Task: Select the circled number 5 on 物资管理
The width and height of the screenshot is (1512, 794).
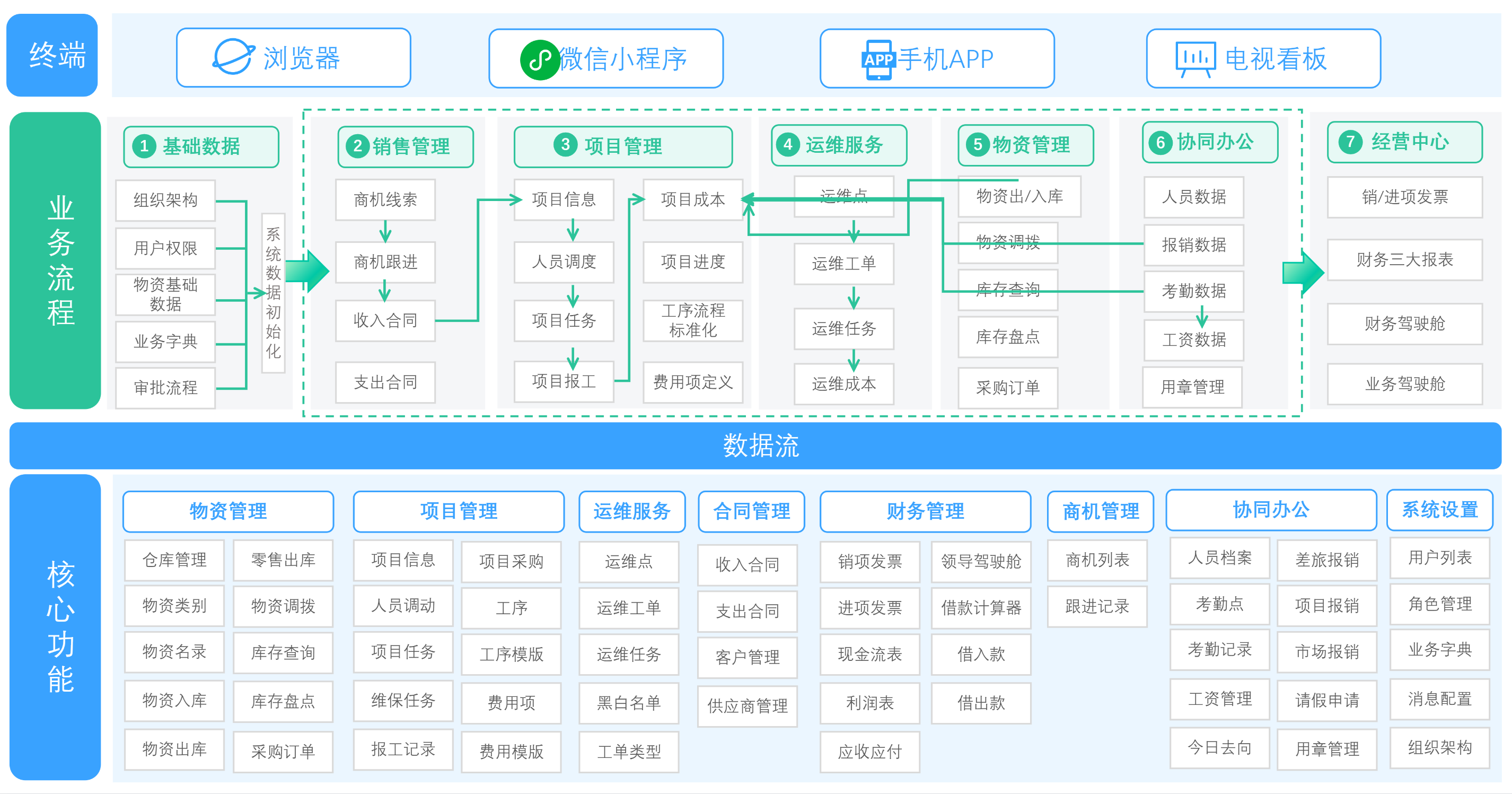Action: (x=977, y=145)
